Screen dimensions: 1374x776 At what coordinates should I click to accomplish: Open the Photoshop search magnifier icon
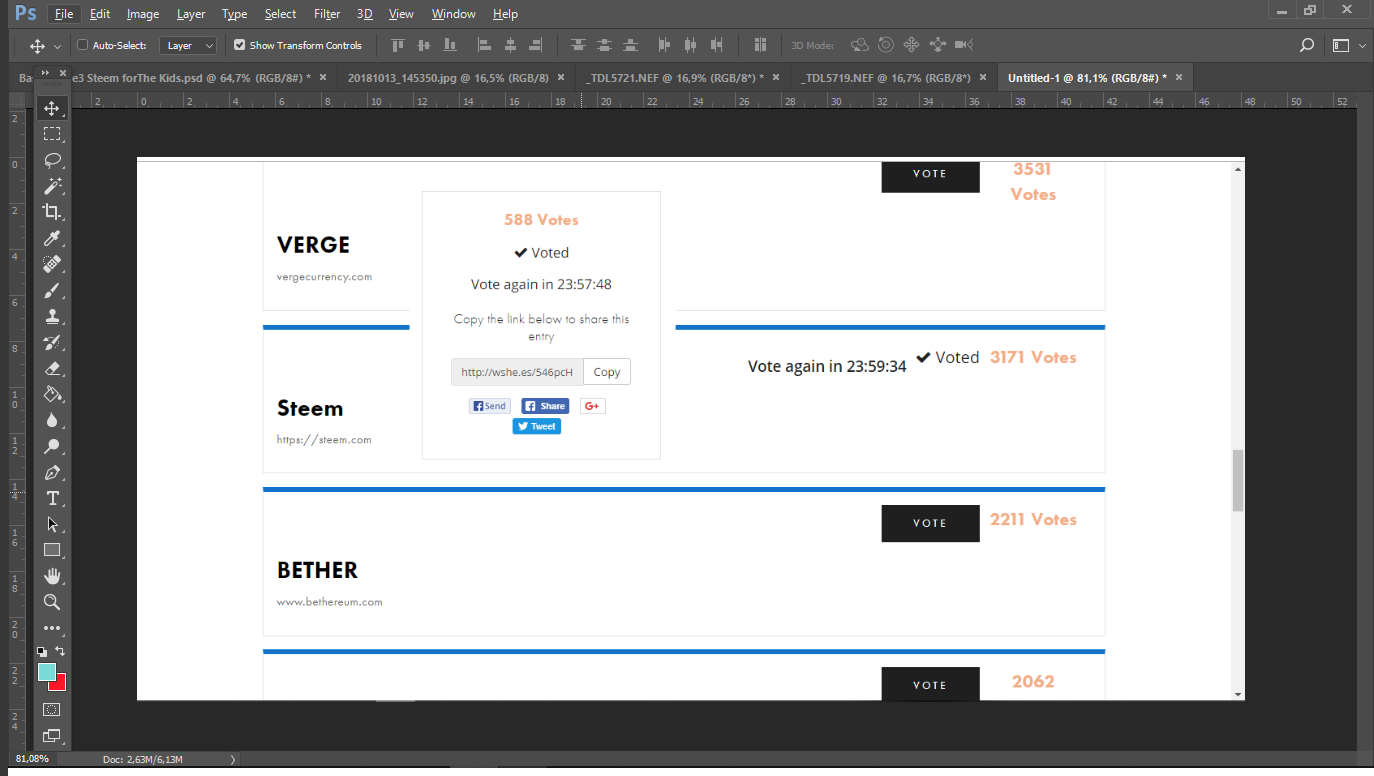pyautogui.click(x=1306, y=45)
